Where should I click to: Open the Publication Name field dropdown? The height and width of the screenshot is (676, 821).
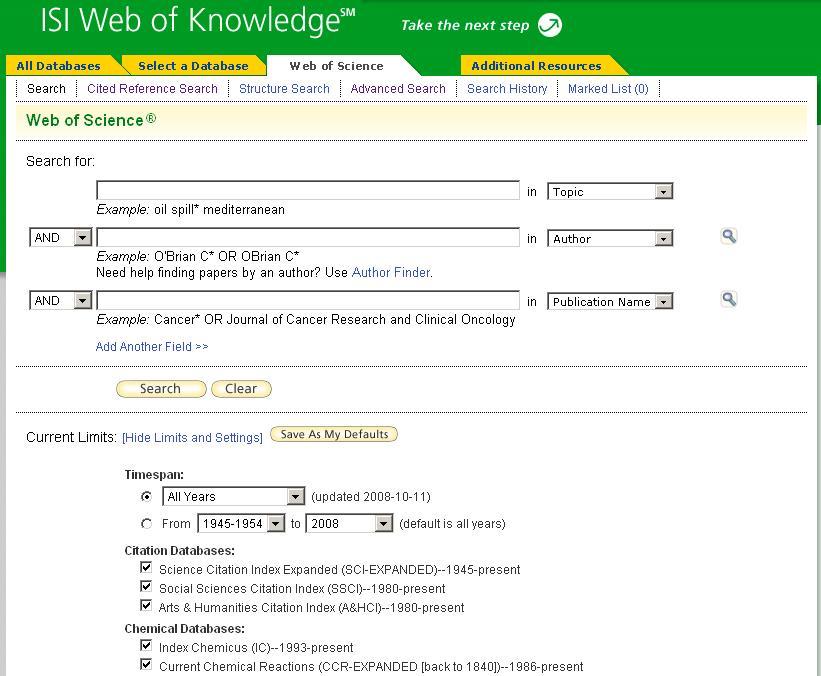(610, 302)
